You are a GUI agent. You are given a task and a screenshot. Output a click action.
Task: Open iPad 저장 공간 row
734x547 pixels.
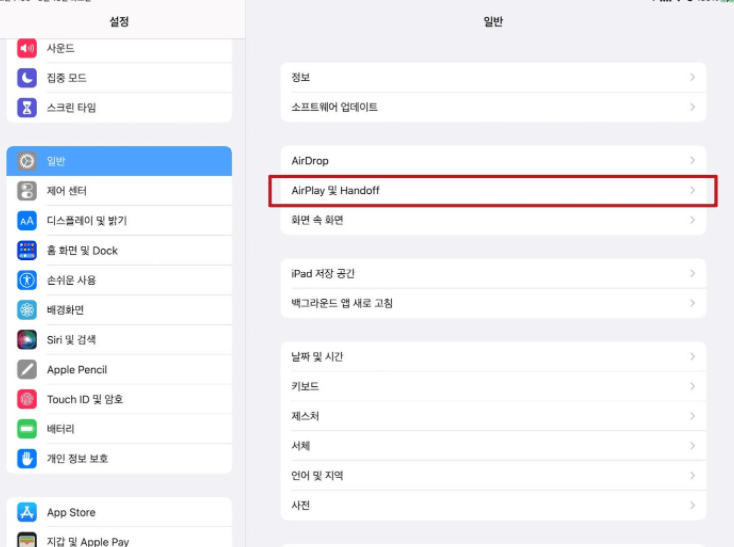493,273
